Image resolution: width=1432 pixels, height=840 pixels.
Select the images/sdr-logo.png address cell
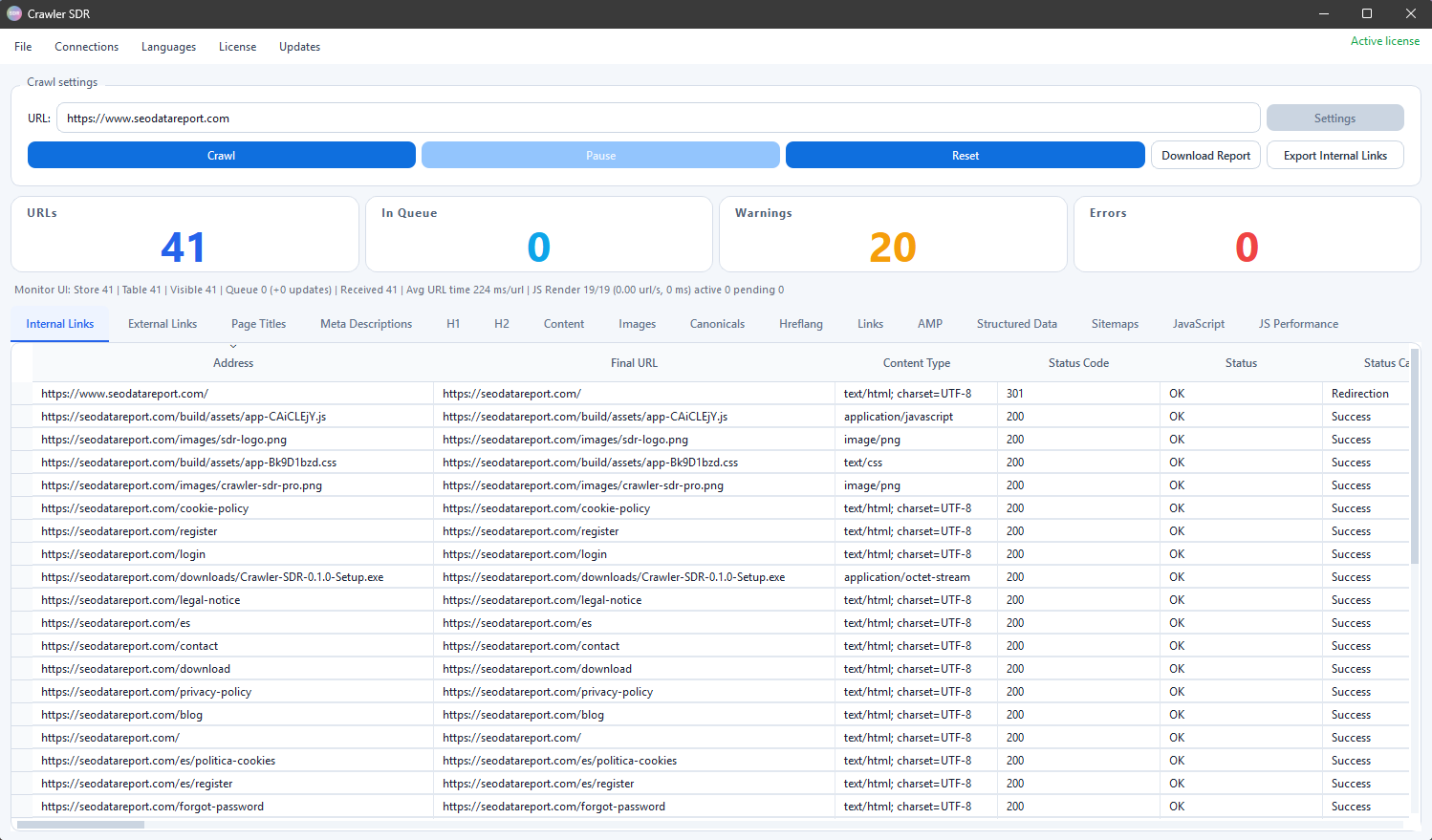click(x=233, y=440)
